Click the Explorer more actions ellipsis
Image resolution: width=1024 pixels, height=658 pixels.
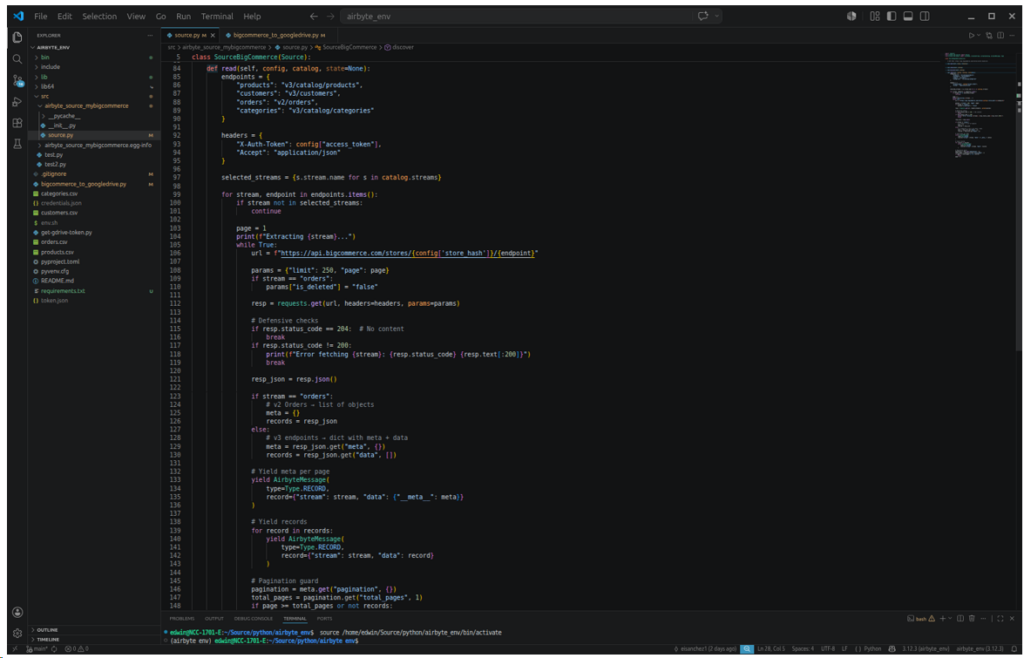pos(151,35)
